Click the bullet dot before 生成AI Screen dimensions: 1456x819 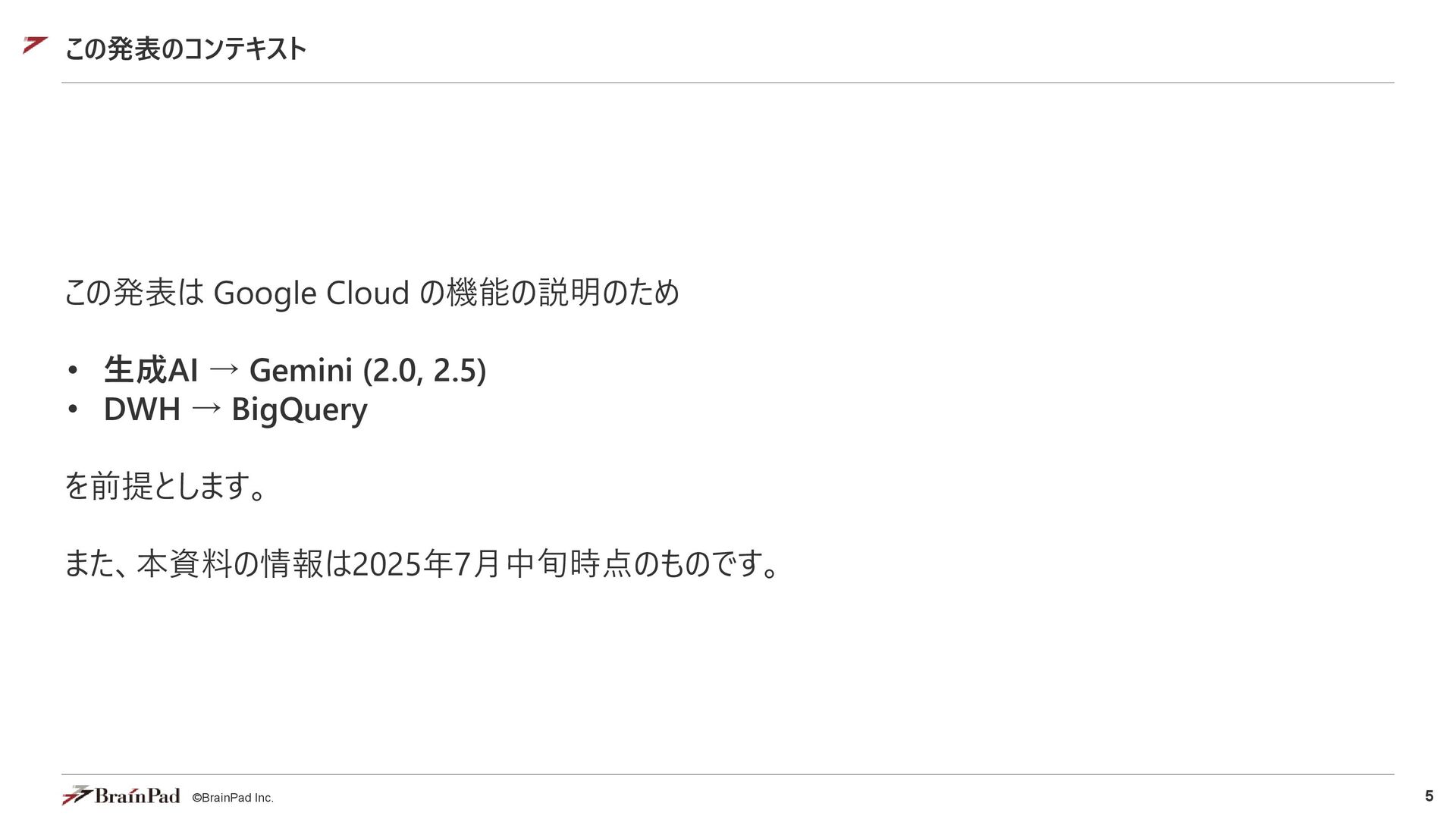click(x=73, y=371)
